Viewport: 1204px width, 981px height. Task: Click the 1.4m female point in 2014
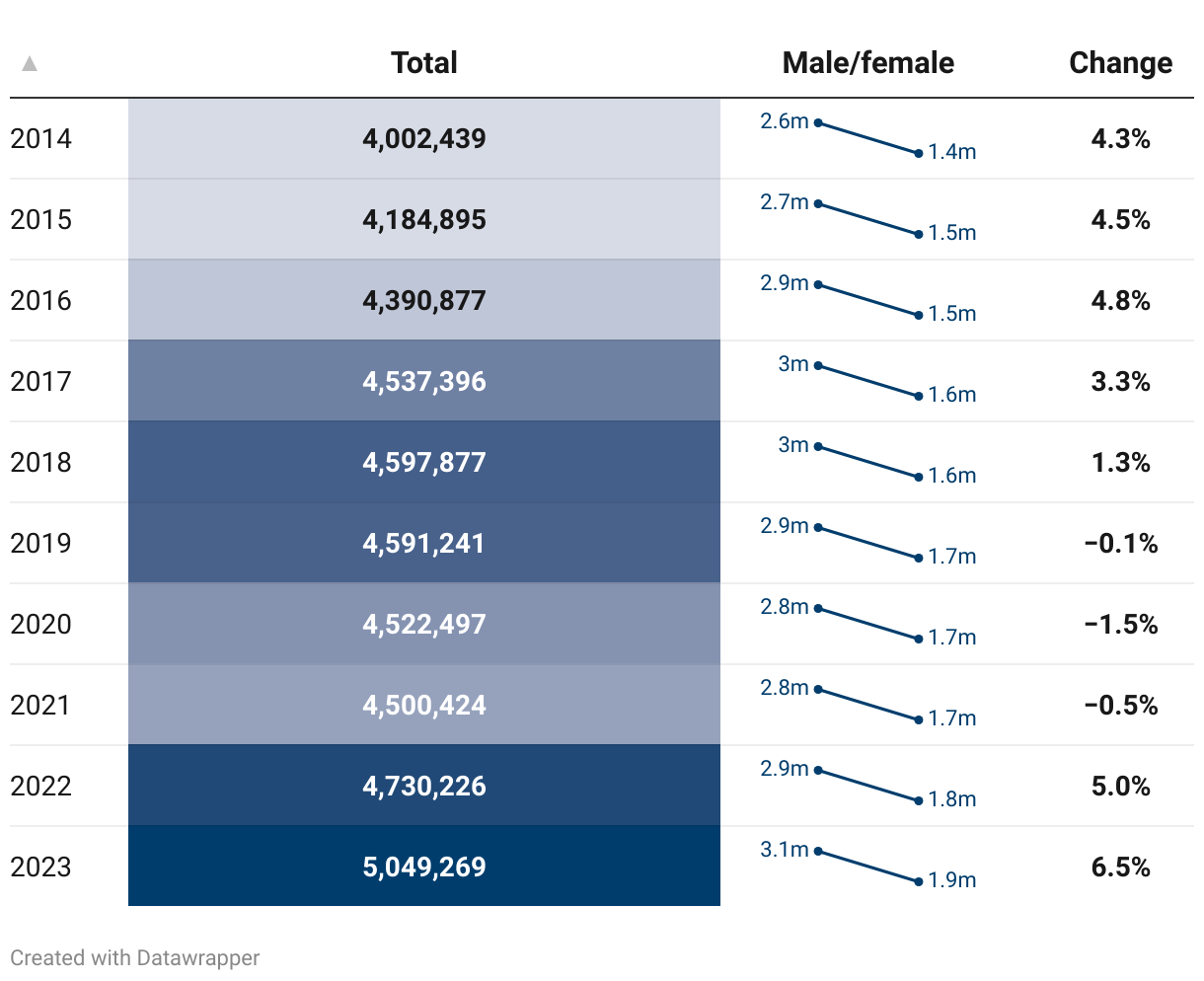(x=919, y=153)
